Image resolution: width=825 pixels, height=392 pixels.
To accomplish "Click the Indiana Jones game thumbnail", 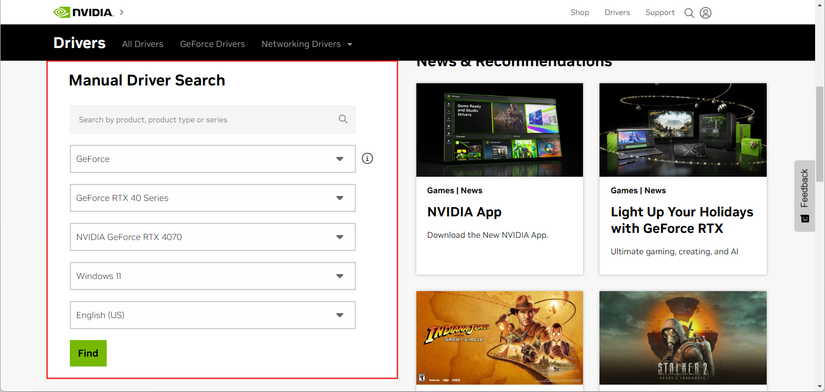I will coord(499,338).
